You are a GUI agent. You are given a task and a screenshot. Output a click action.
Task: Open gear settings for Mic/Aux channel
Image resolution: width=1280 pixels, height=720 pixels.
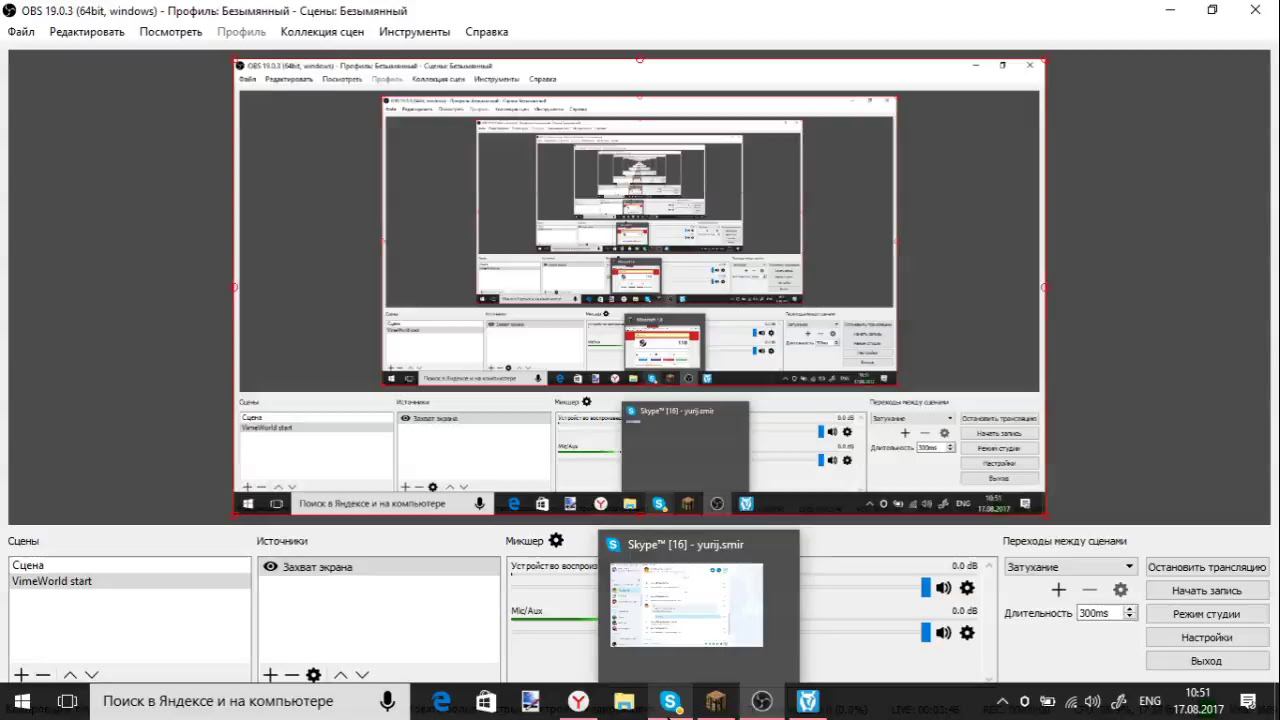point(967,632)
